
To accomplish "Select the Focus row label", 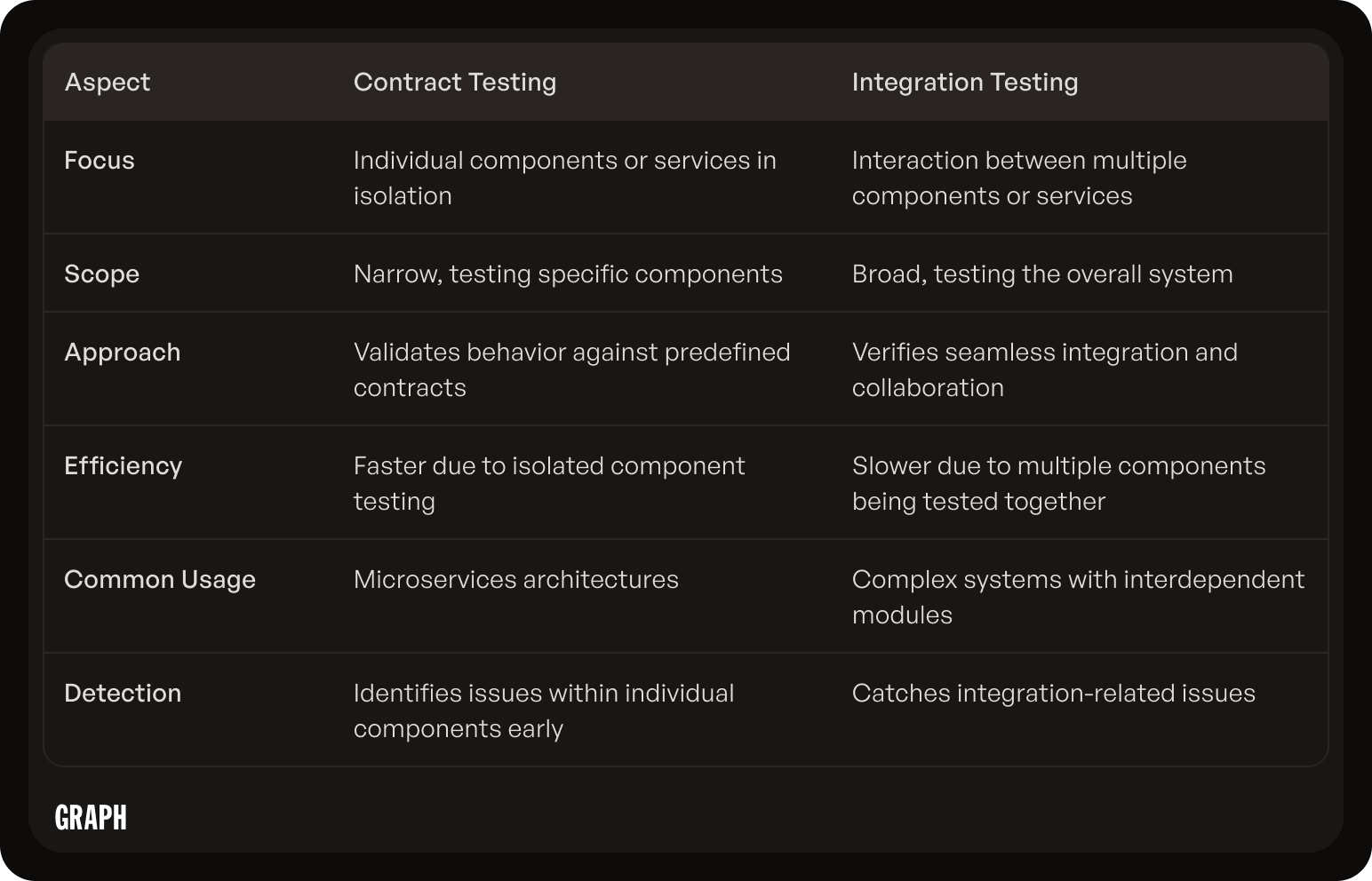I will click(x=100, y=160).
